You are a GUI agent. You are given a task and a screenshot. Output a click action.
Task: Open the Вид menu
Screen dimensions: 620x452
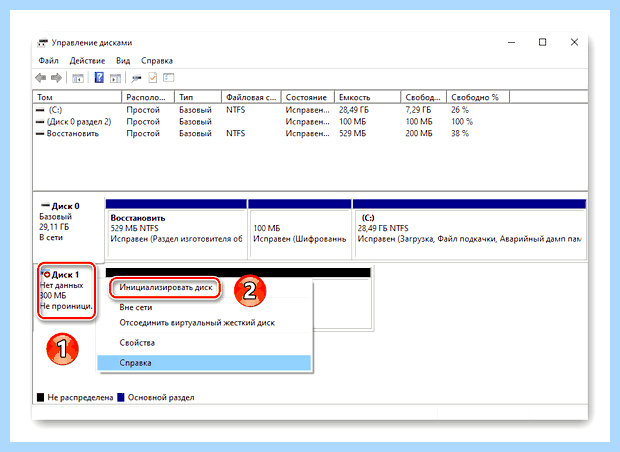(x=123, y=61)
